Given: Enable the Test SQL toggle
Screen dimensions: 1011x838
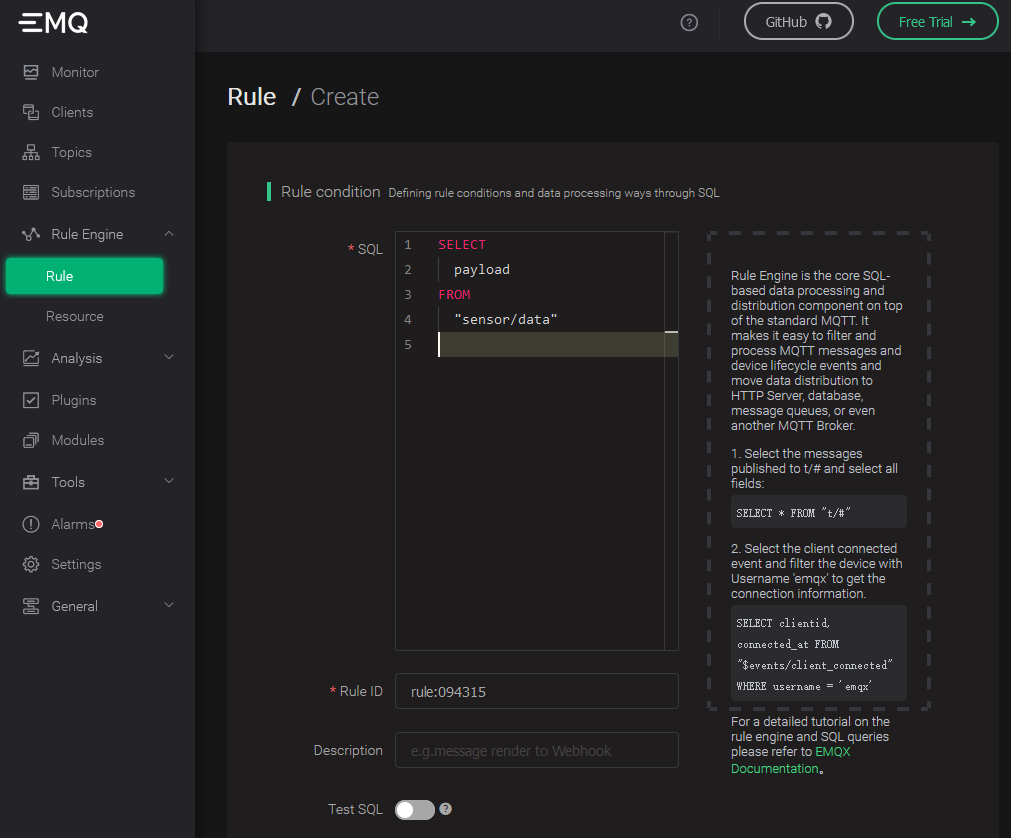Looking at the screenshot, I should (414, 809).
